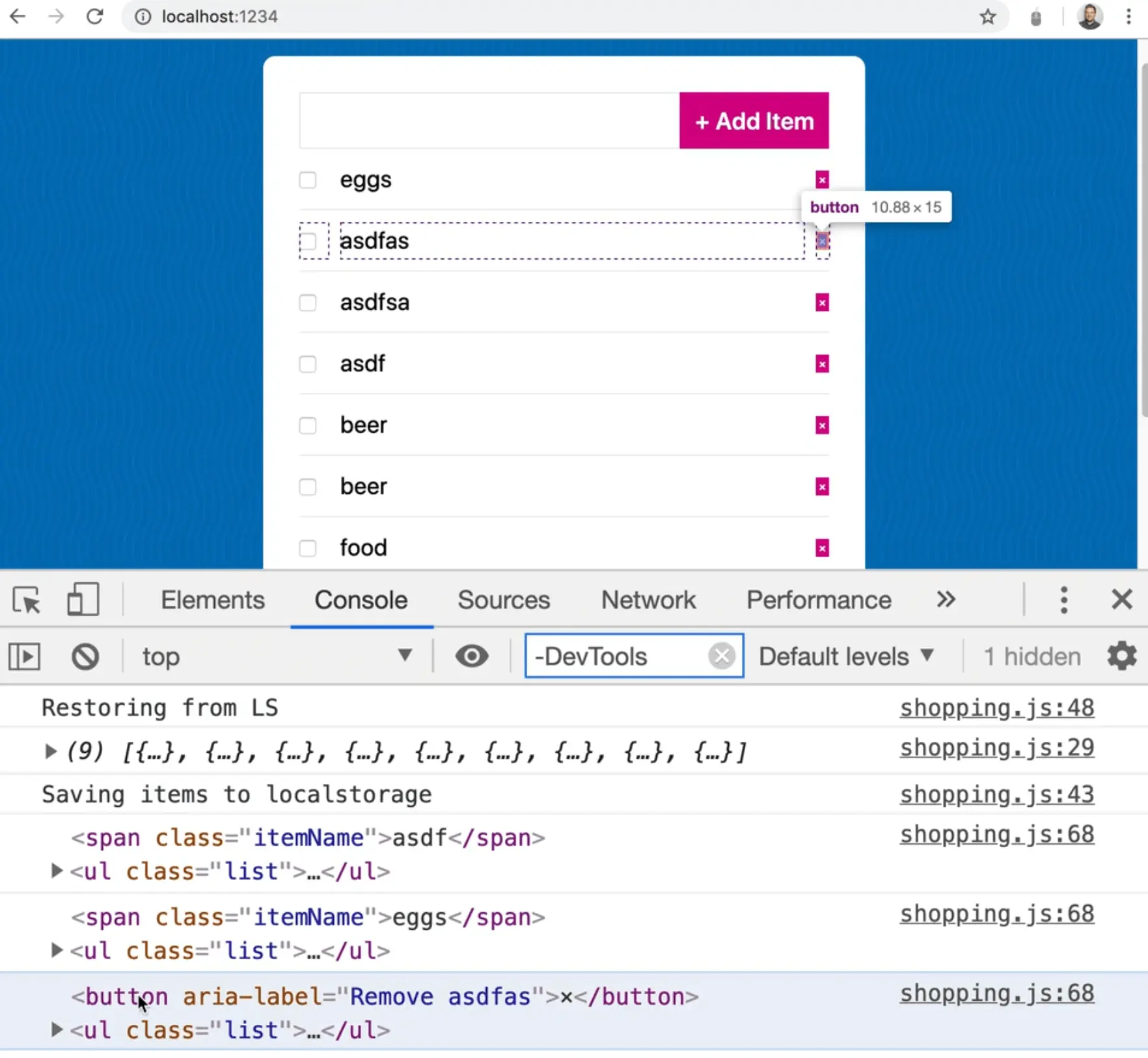
Task: Activate the inspect element picker icon
Action: (x=27, y=600)
